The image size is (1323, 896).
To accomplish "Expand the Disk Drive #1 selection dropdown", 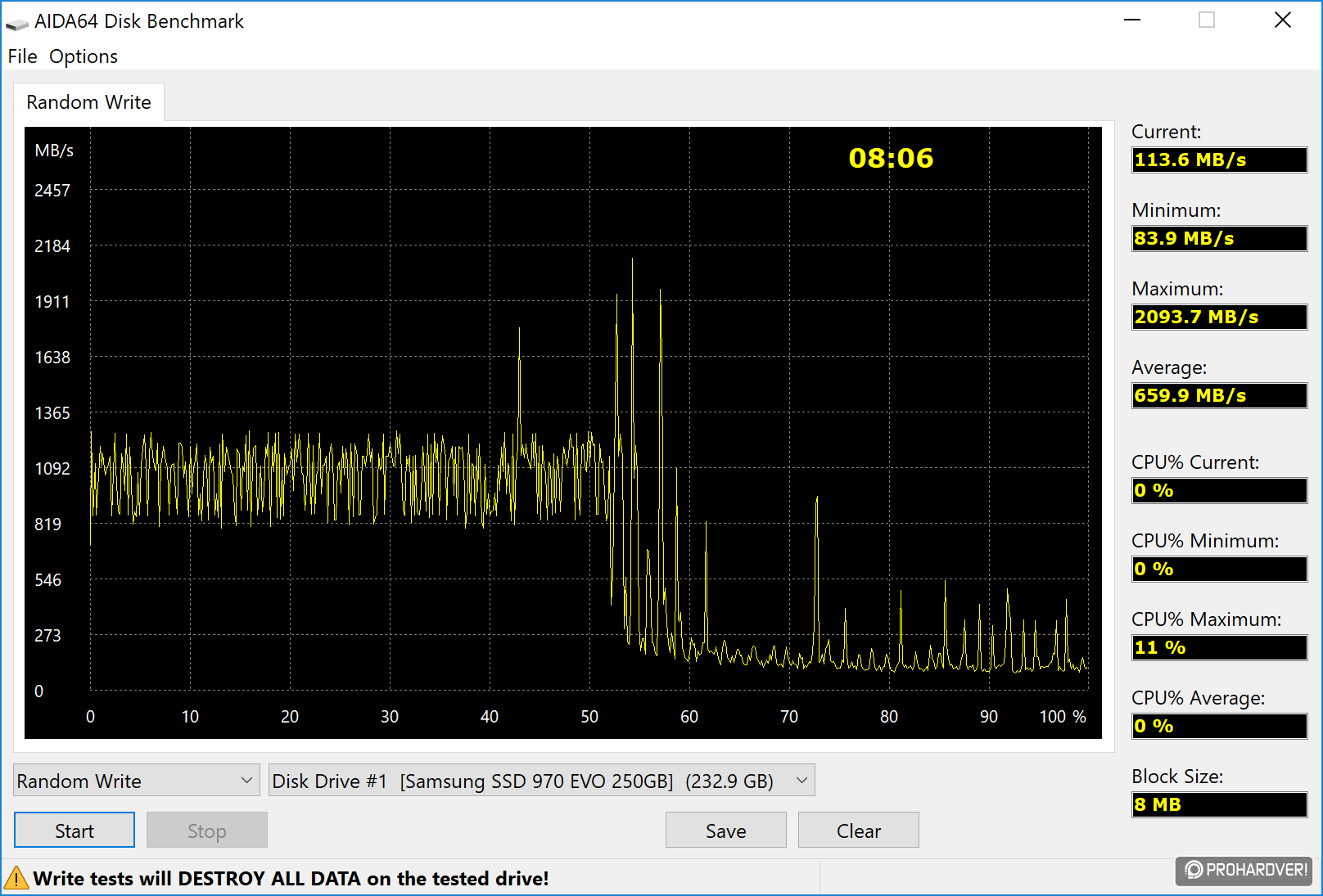I will (x=541, y=781).
